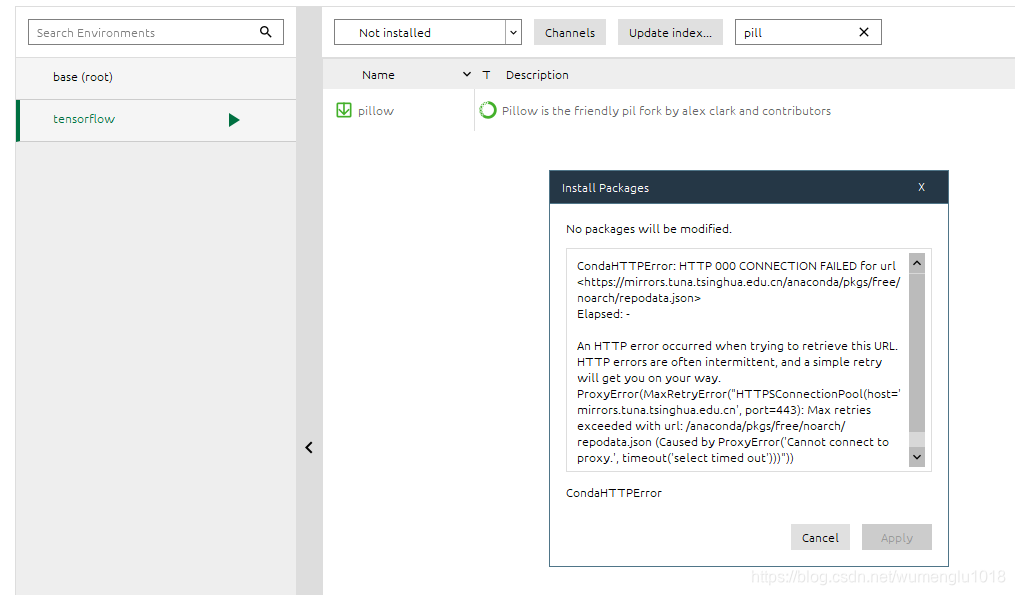This screenshot has height=595, width=1015.
Task: Click the play arrow next to tensorflow environment
Action: [x=234, y=119]
